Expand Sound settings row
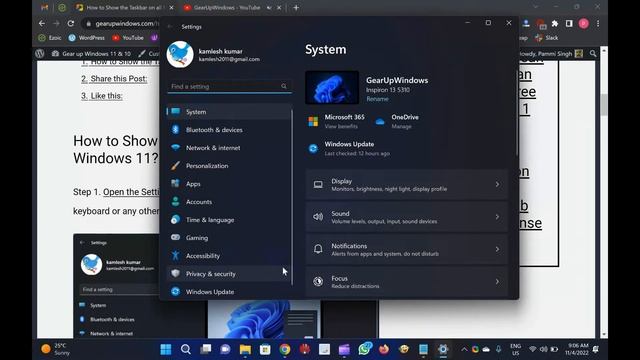Image resolution: width=640 pixels, height=360 pixels. click(407, 217)
